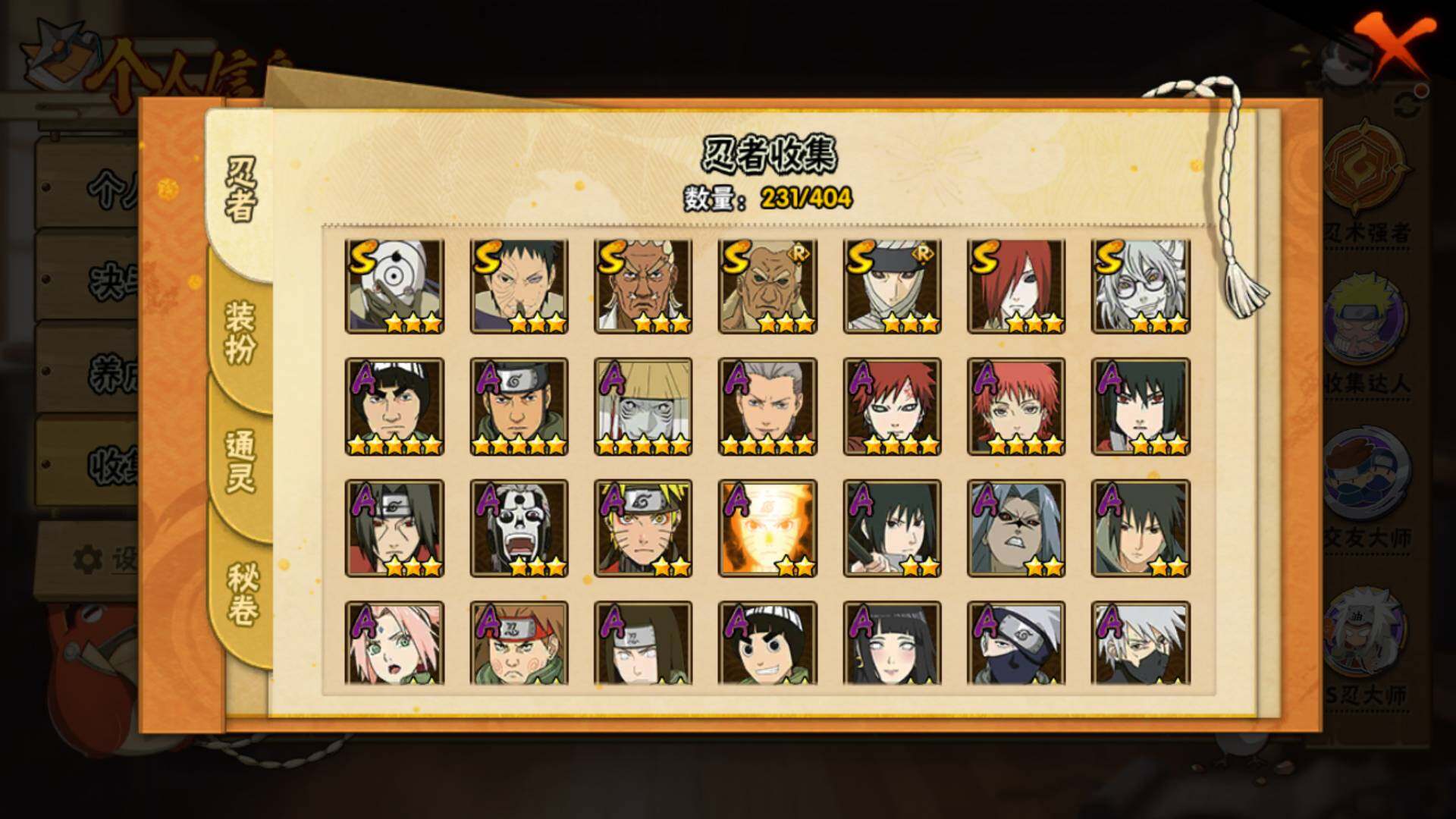Select the masked Tobi S-rank ninja
This screenshot has height=819, width=1456.
tap(394, 287)
